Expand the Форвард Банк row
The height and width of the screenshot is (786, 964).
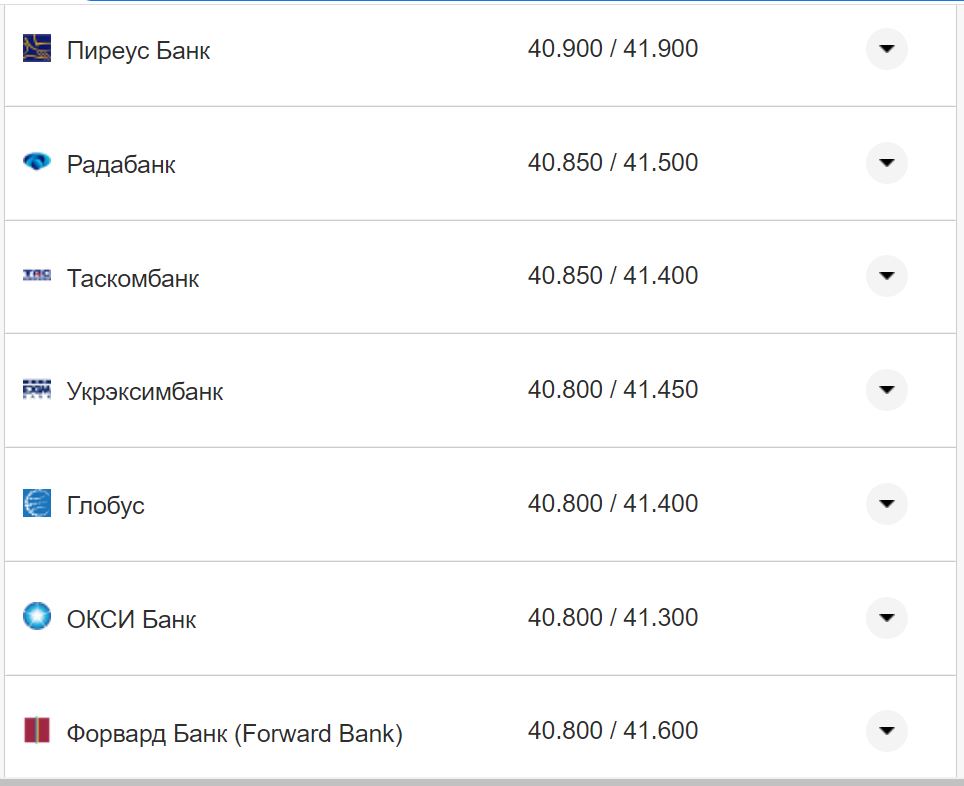click(x=886, y=731)
